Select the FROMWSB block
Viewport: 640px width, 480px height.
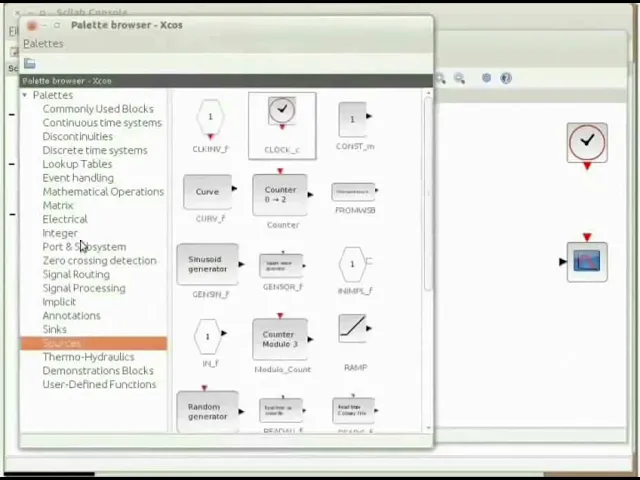click(355, 191)
